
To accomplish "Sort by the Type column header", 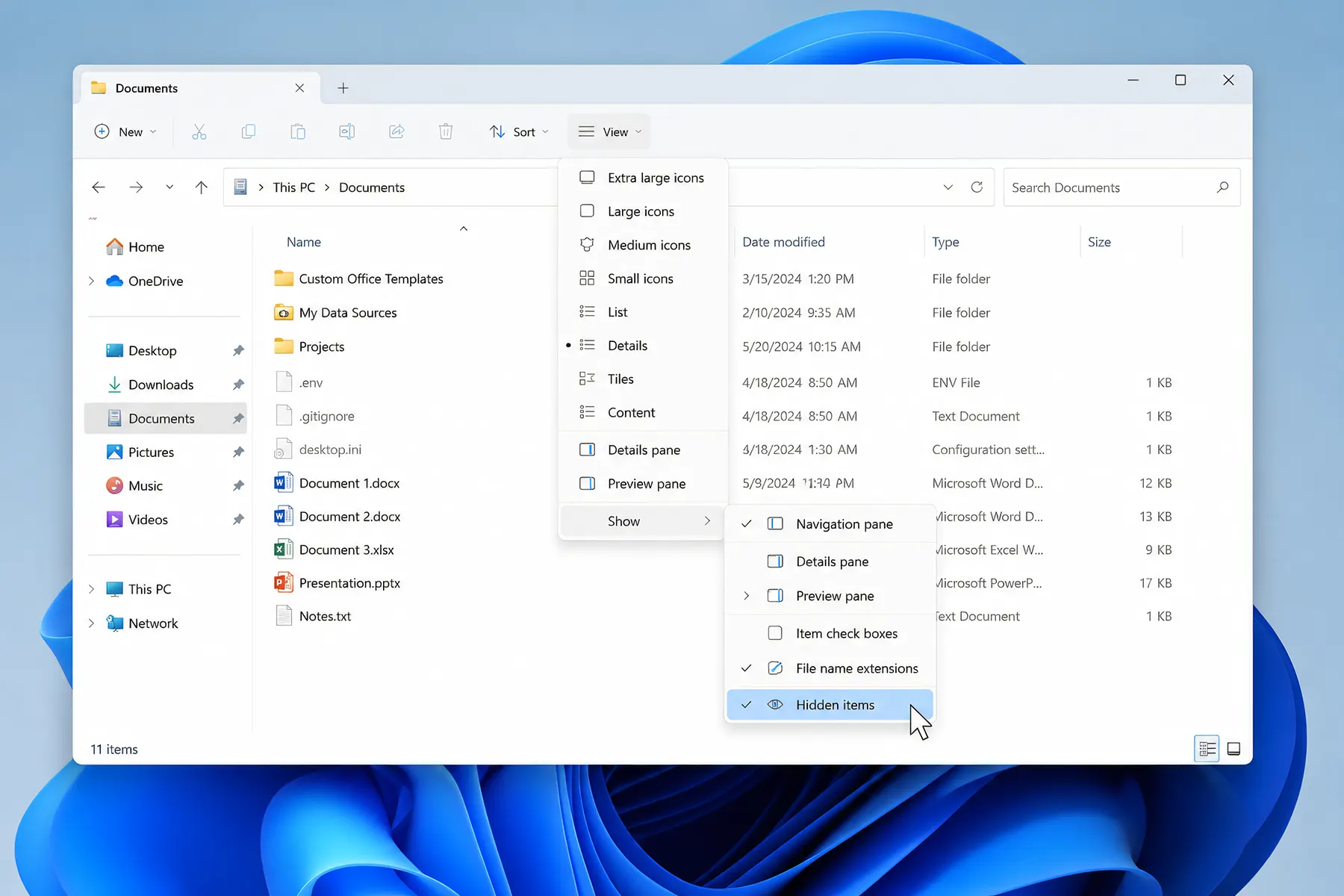I will [945, 242].
